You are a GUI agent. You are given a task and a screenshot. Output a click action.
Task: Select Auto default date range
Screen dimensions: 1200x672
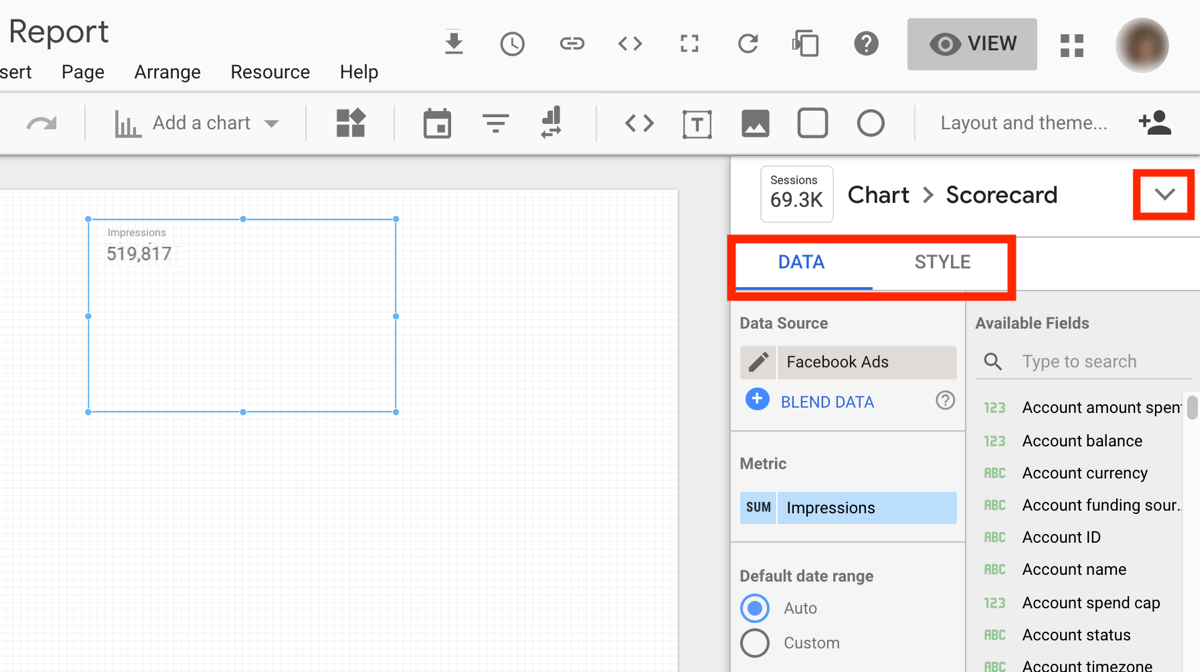[x=755, y=608]
